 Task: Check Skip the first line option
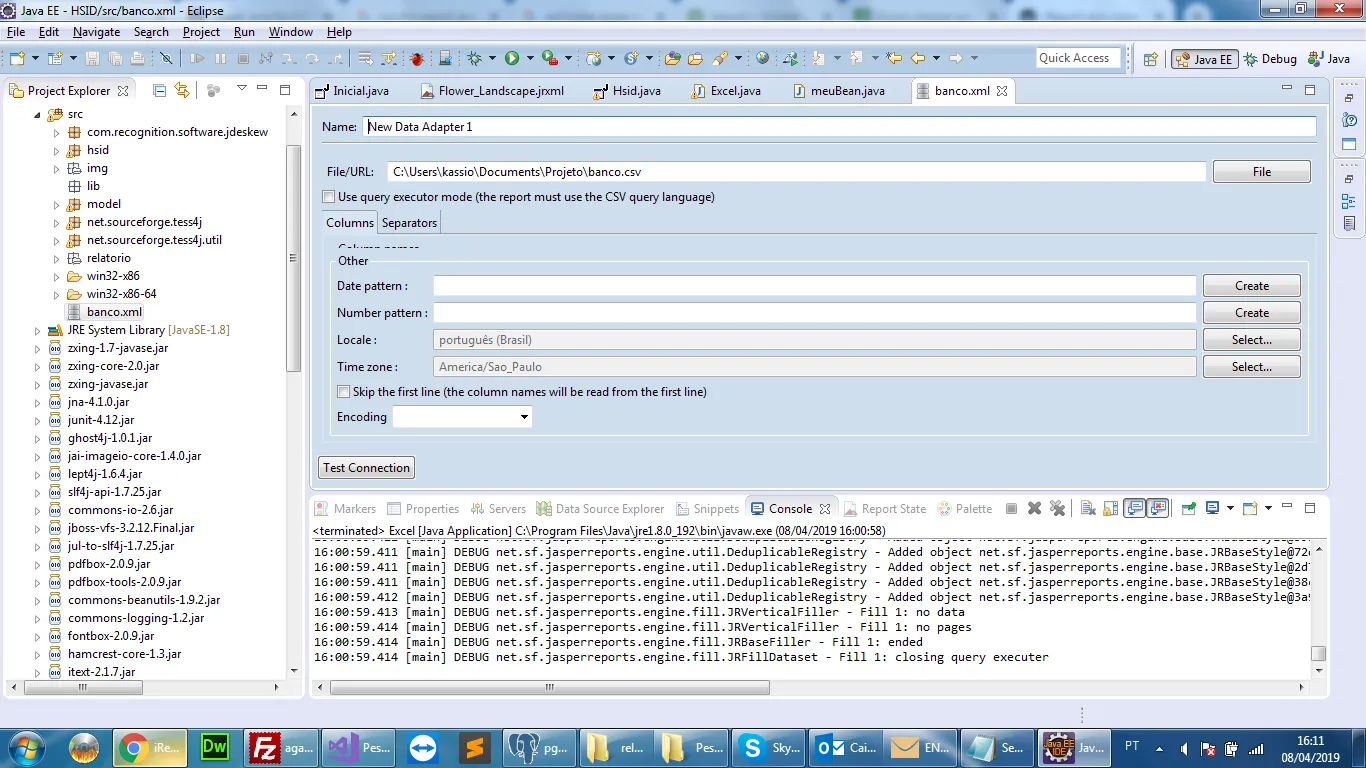coord(344,392)
